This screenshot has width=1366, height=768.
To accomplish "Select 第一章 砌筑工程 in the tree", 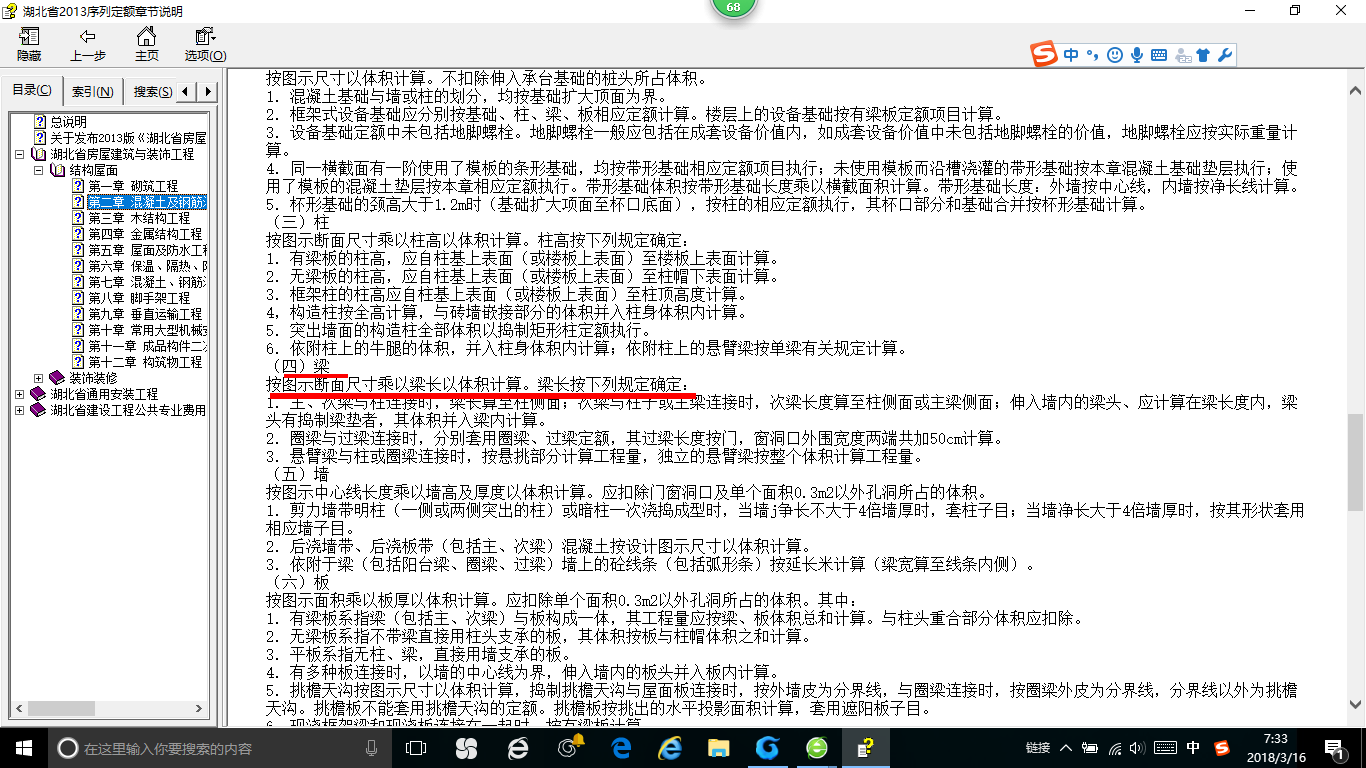I will pos(133,186).
